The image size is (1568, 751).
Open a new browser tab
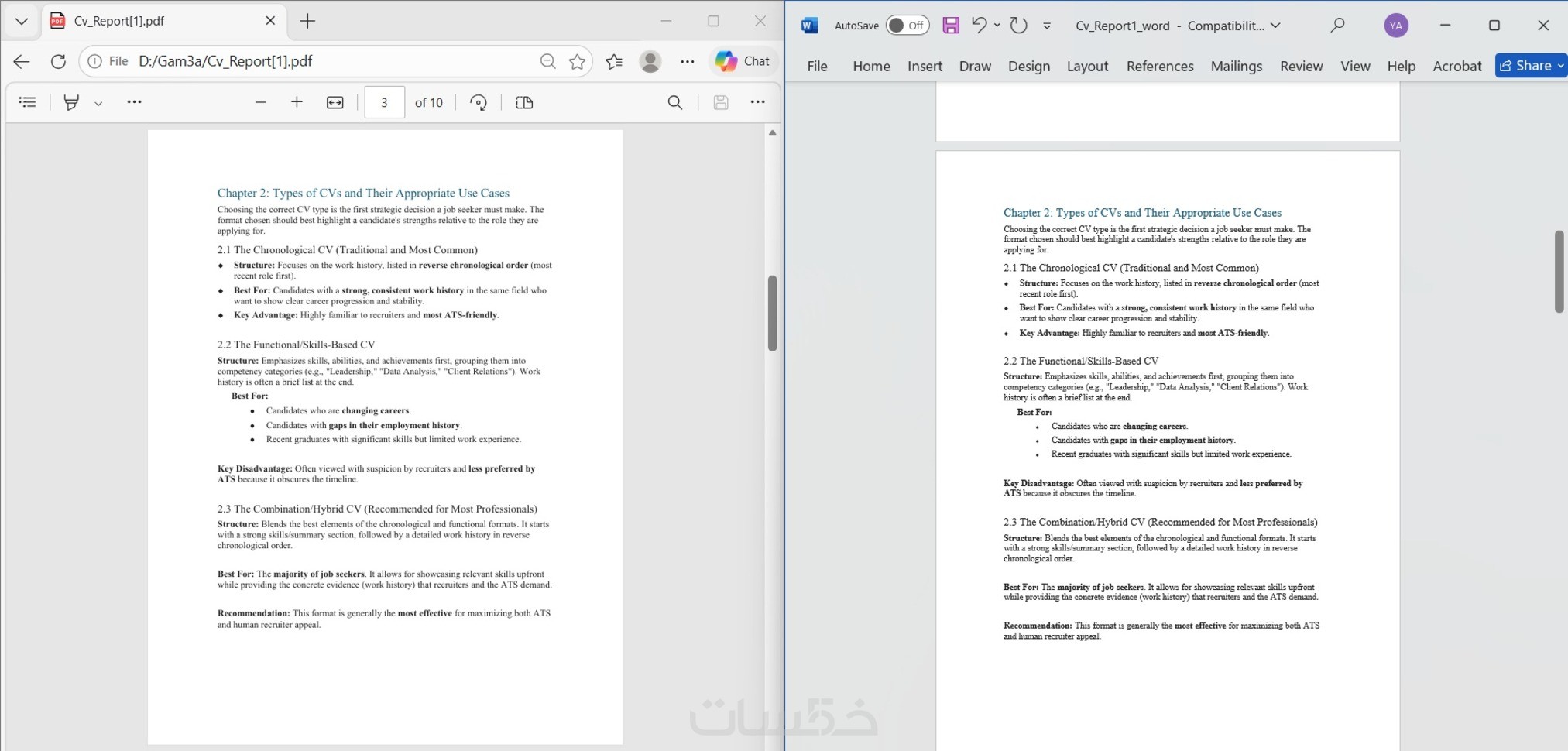[x=307, y=21]
